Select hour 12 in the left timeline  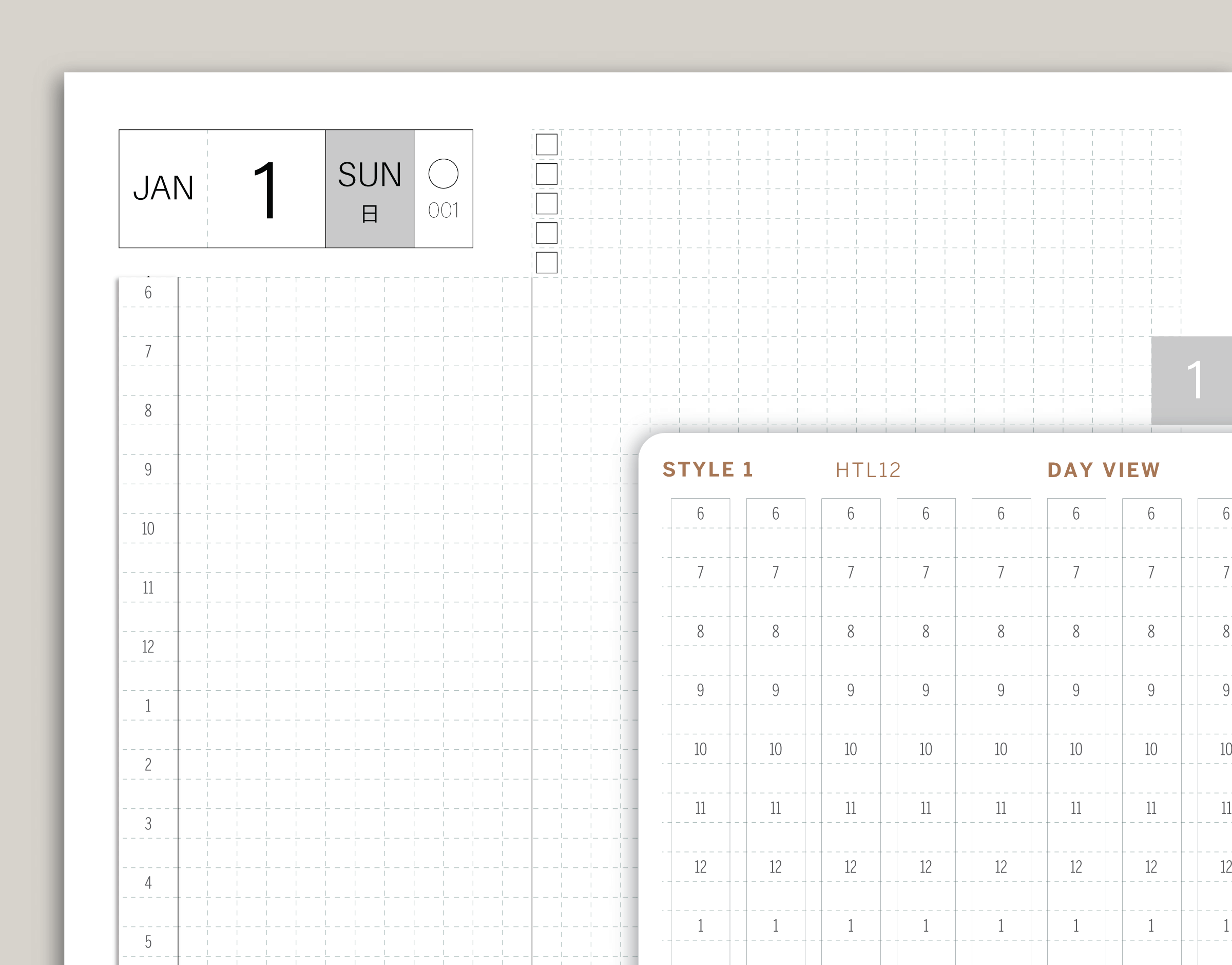point(148,647)
